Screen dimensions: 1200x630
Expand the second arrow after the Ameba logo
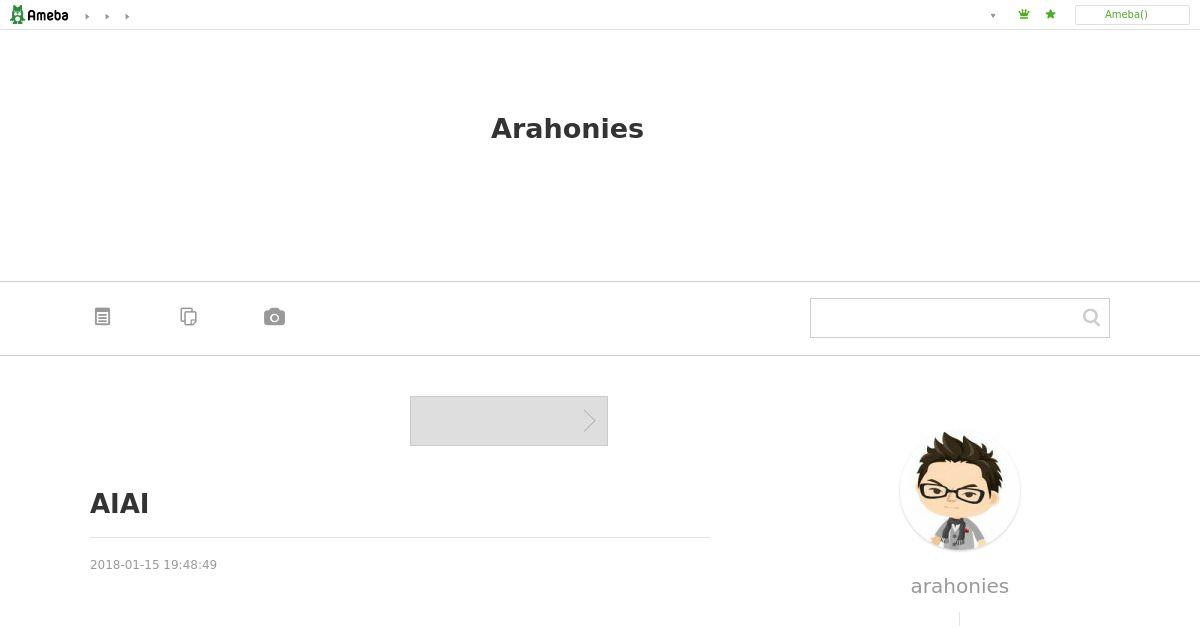(x=107, y=16)
